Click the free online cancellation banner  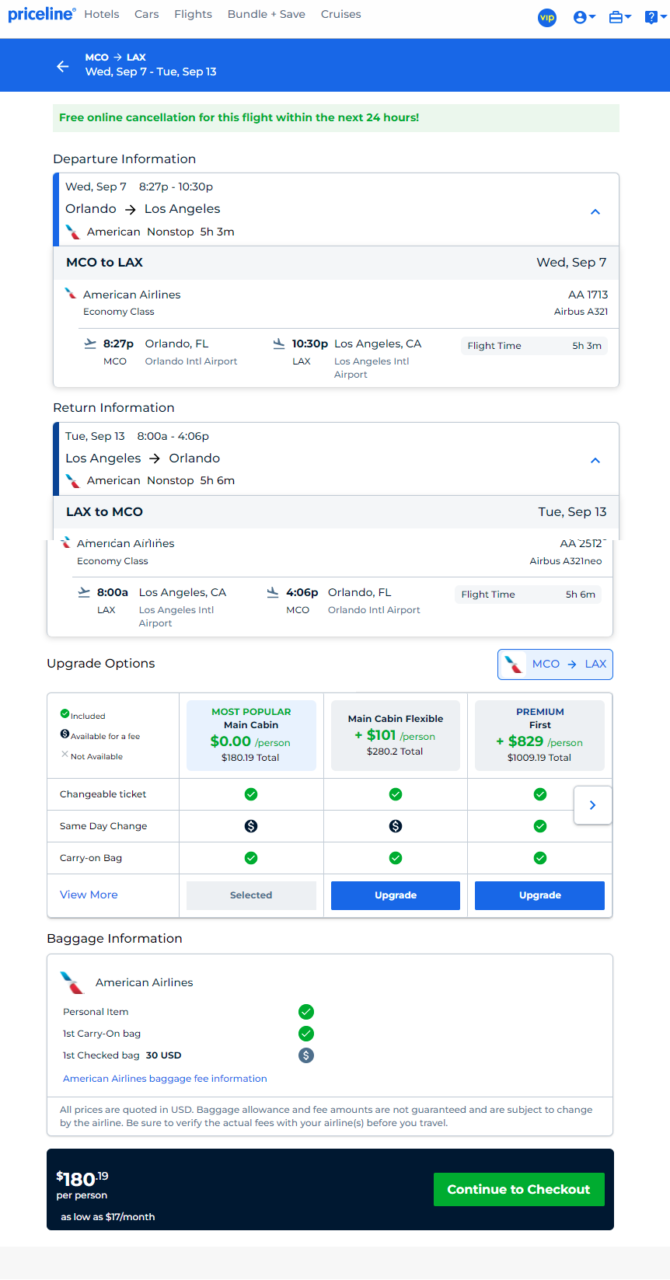336,118
